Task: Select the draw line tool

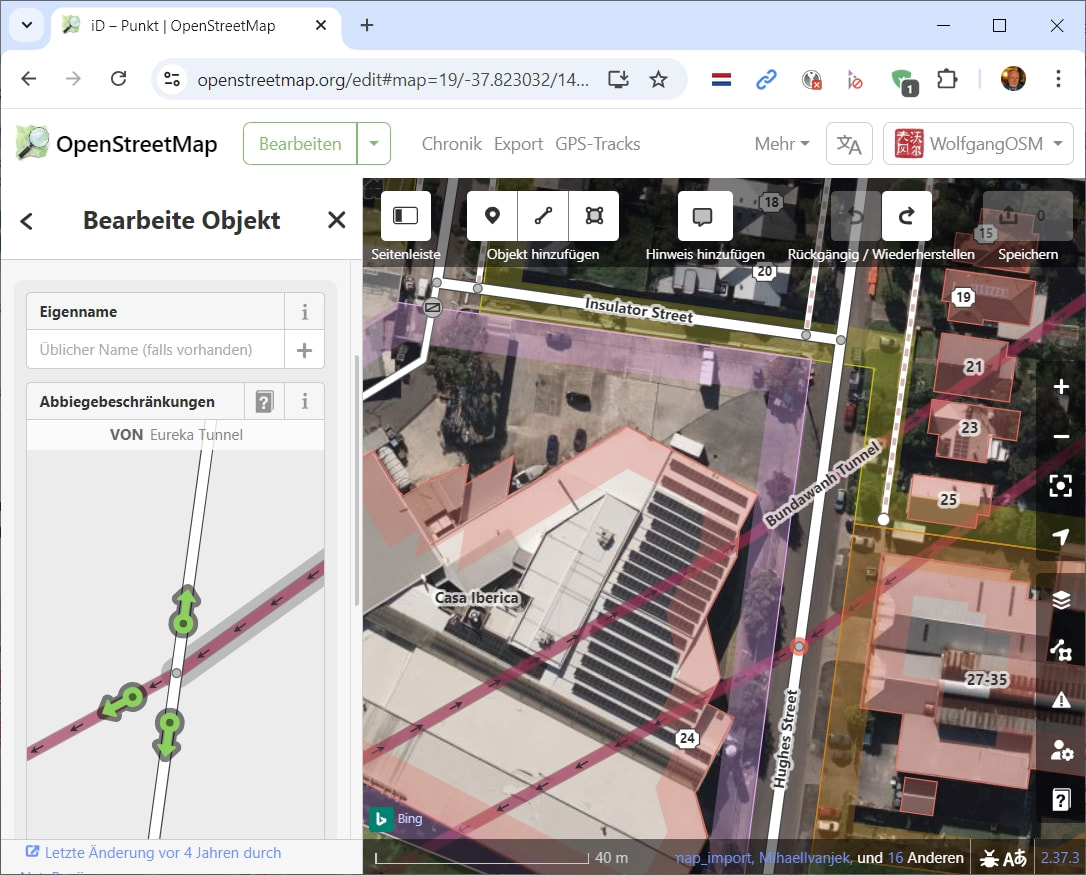Action: click(x=543, y=216)
